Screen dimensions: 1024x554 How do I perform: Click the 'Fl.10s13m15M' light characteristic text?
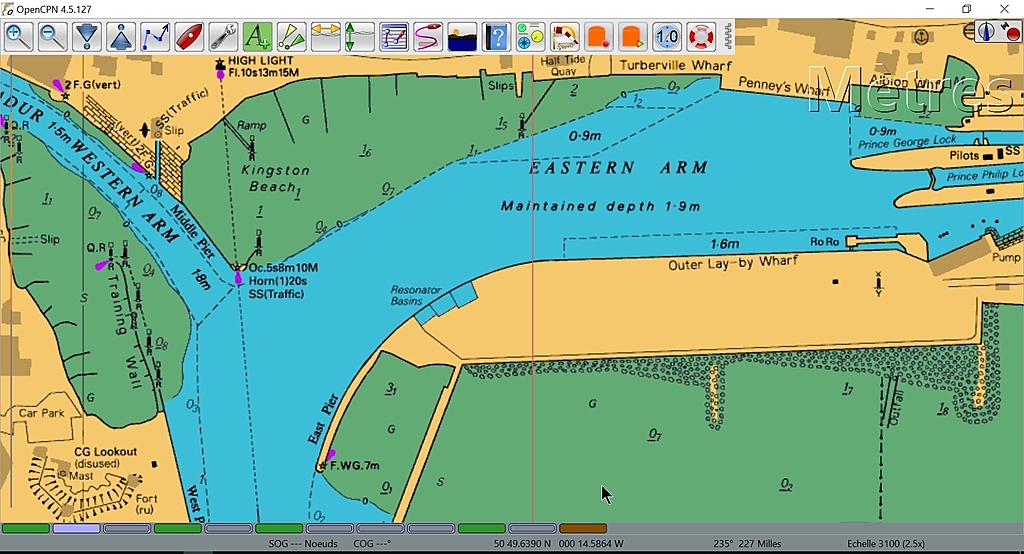pos(264,73)
